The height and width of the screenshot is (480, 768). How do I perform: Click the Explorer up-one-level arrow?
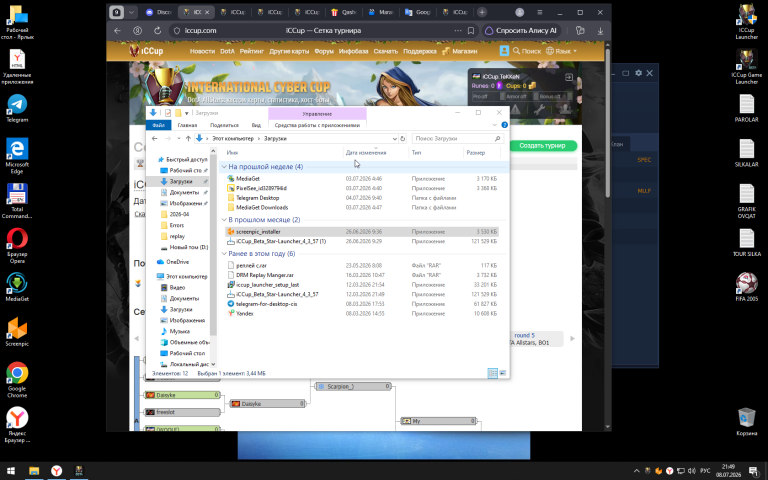(x=188, y=139)
